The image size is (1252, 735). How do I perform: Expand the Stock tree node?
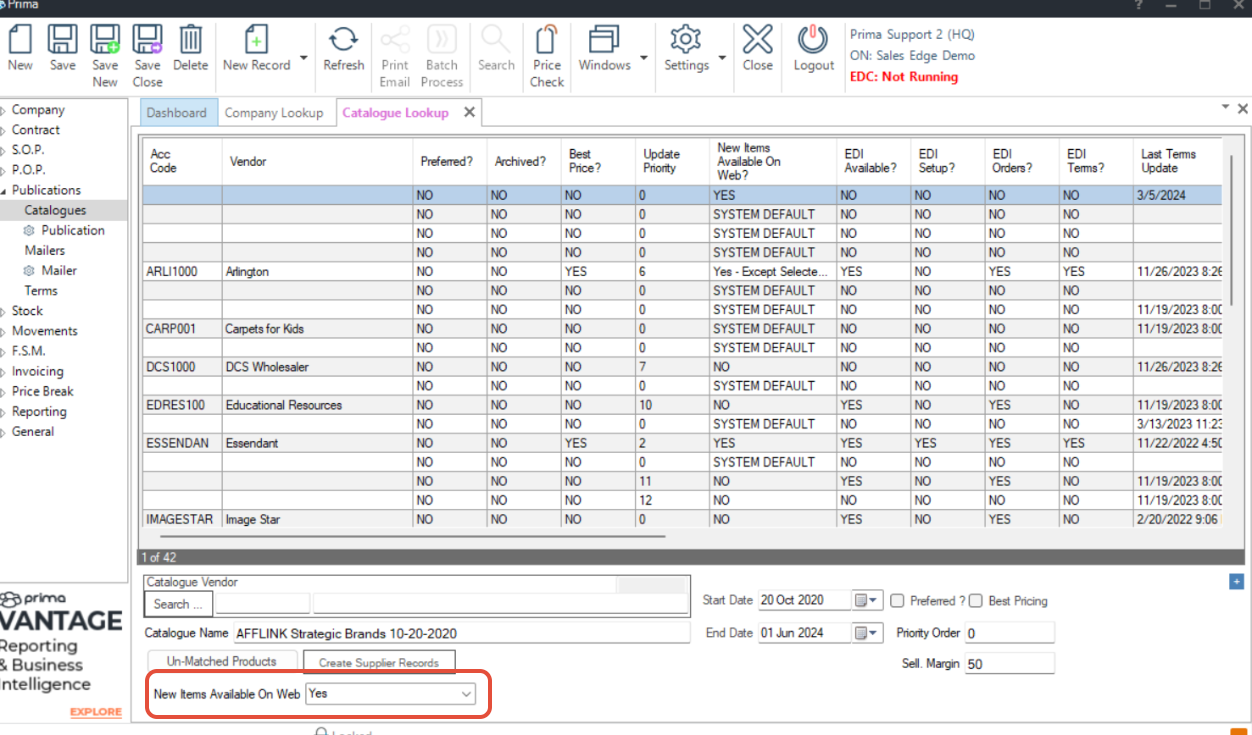pyautogui.click(x=3, y=311)
